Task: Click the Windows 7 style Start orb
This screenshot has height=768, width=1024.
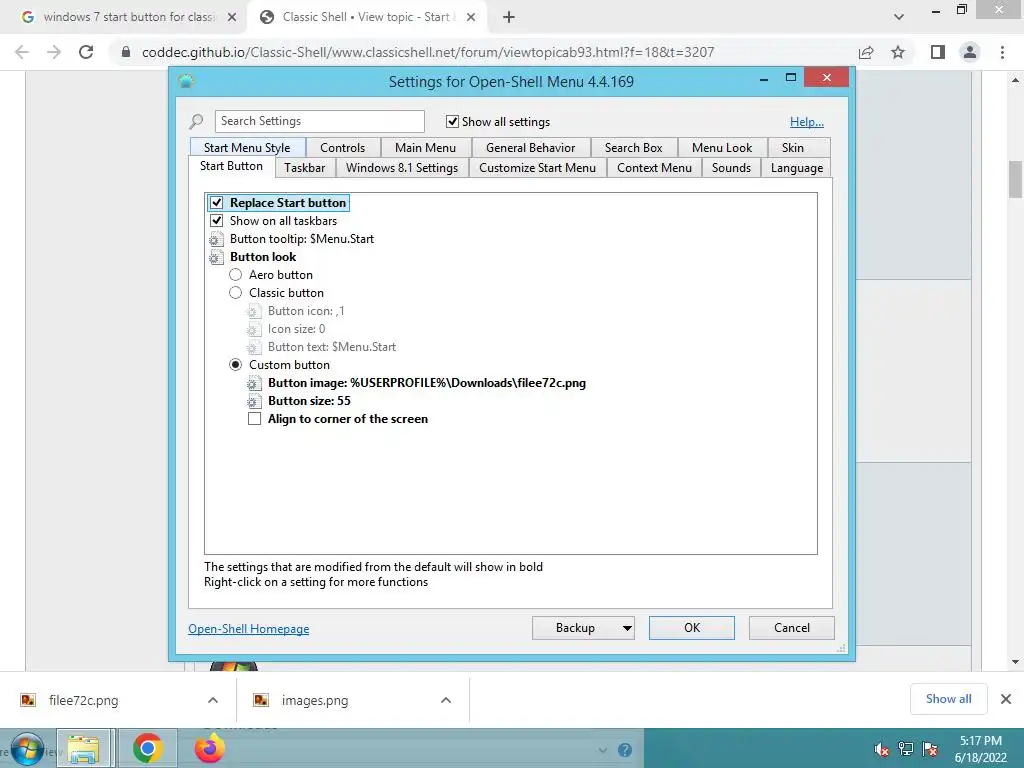Action: click(x=26, y=748)
